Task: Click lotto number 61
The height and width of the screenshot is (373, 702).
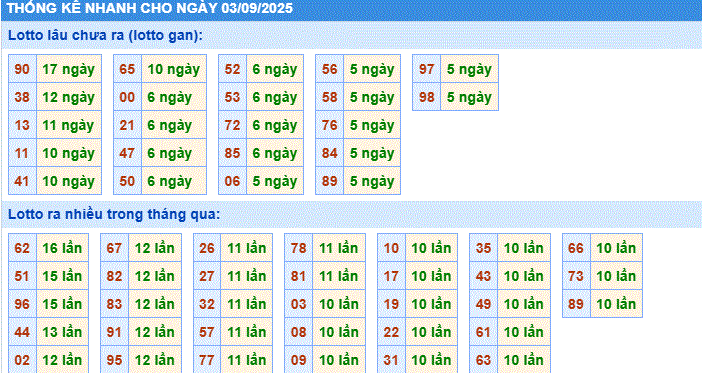Action: pyautogui.click(x=484, y=332)
